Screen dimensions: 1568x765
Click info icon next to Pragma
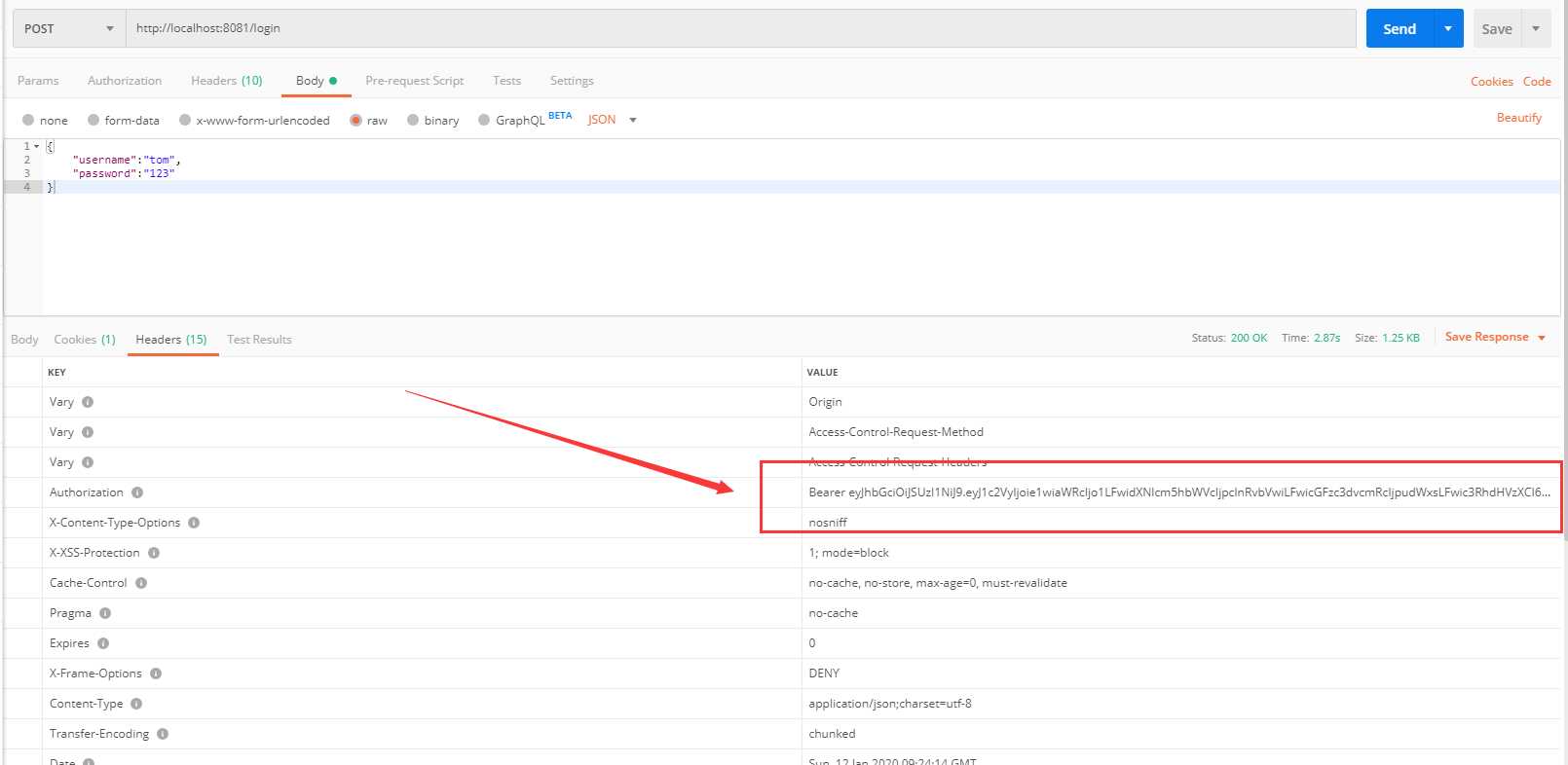click(x=105, y=613)
